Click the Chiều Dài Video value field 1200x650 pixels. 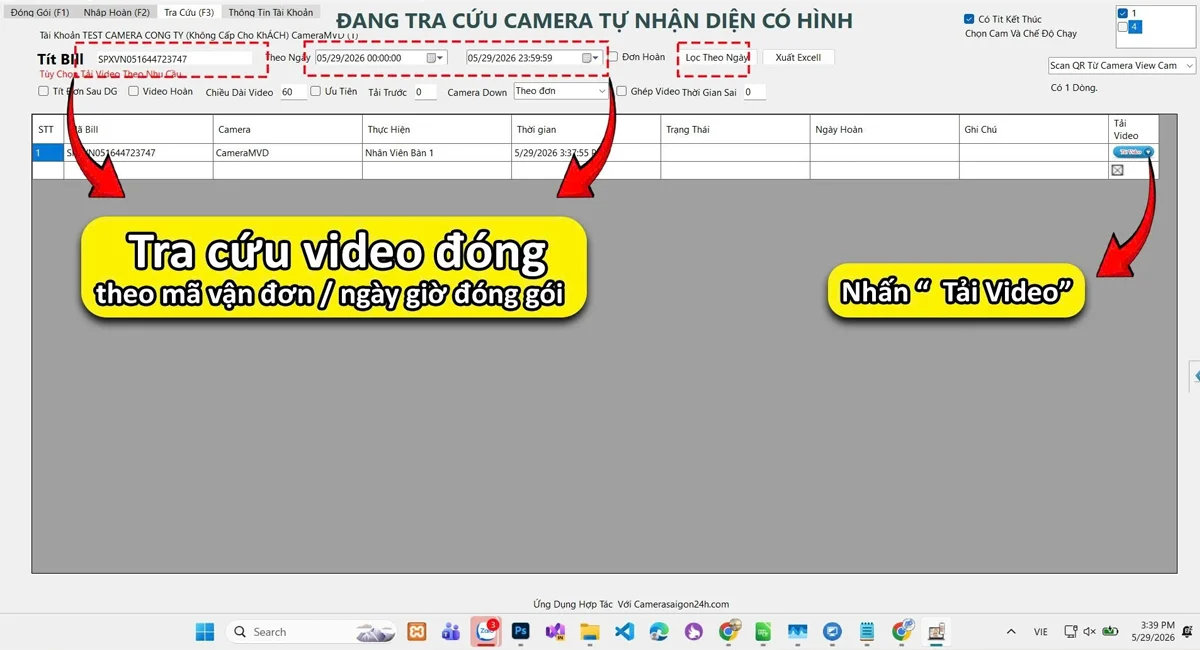pos(293,92)
